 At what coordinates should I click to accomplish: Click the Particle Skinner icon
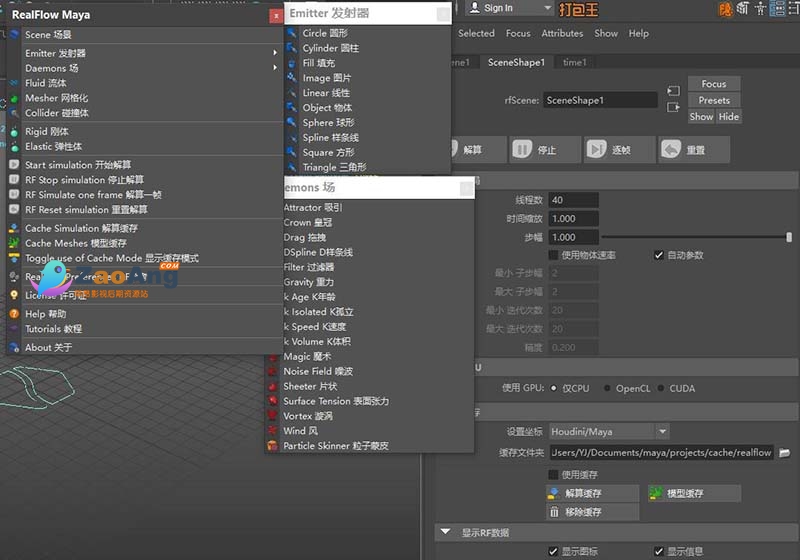point(273,446)
